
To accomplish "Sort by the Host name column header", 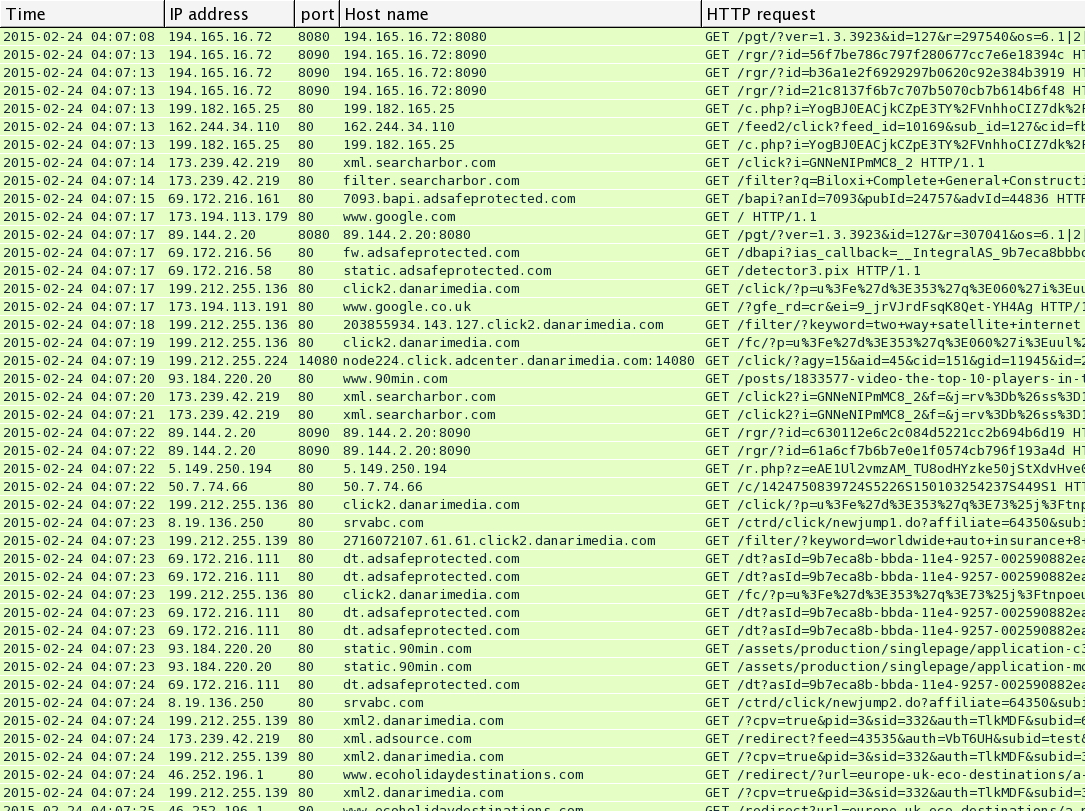I will tap(520, 14).
